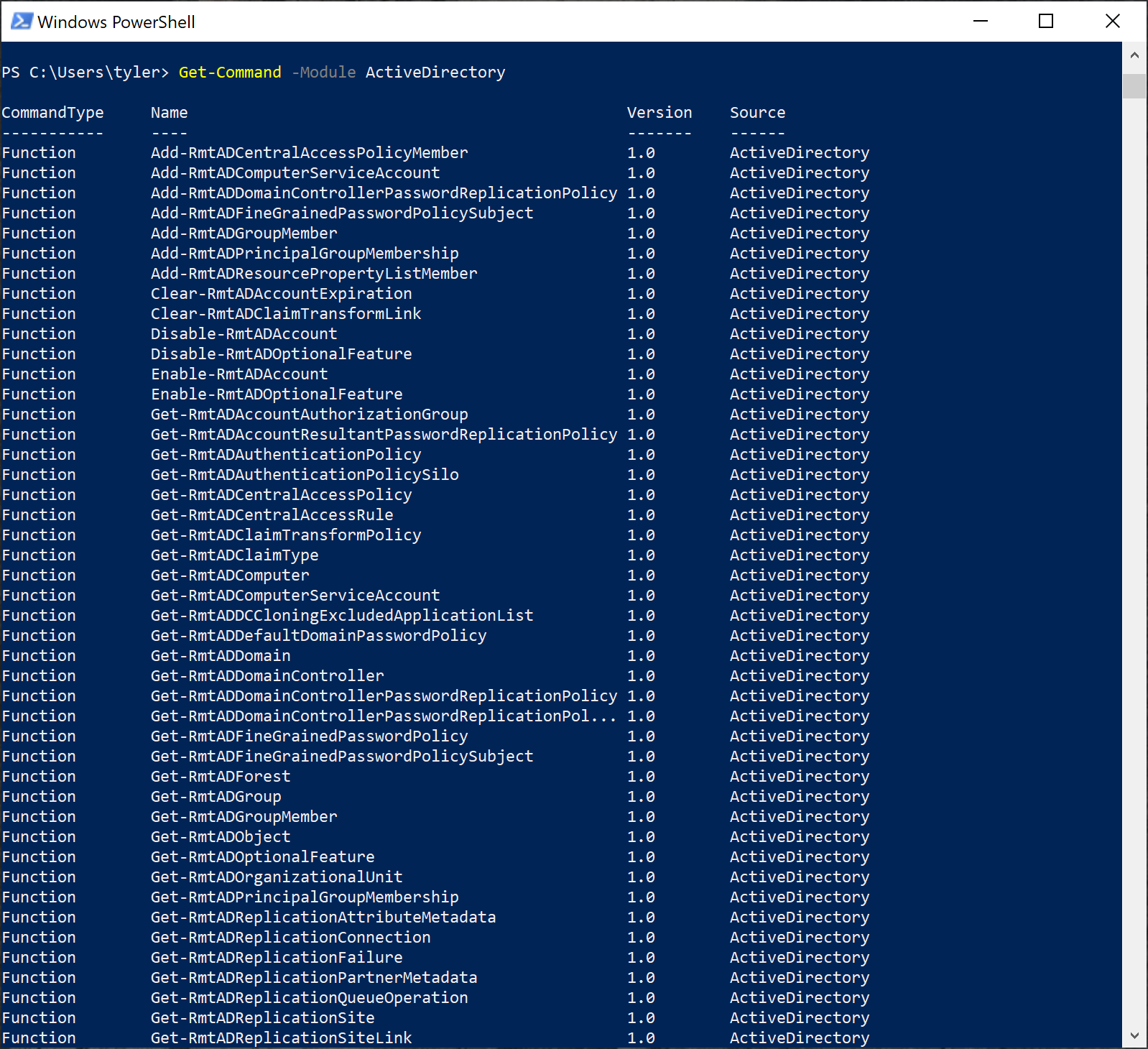The height and width of the screenshot is (1049, 1148).
Task: Click Disable-RmtADAccount entry
Action: (244, 334)
